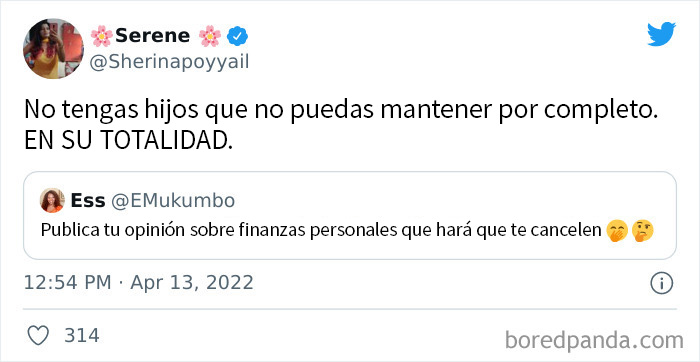Click the Serene display name
This screenshot has width=700, height=362.
pos(152,36)
